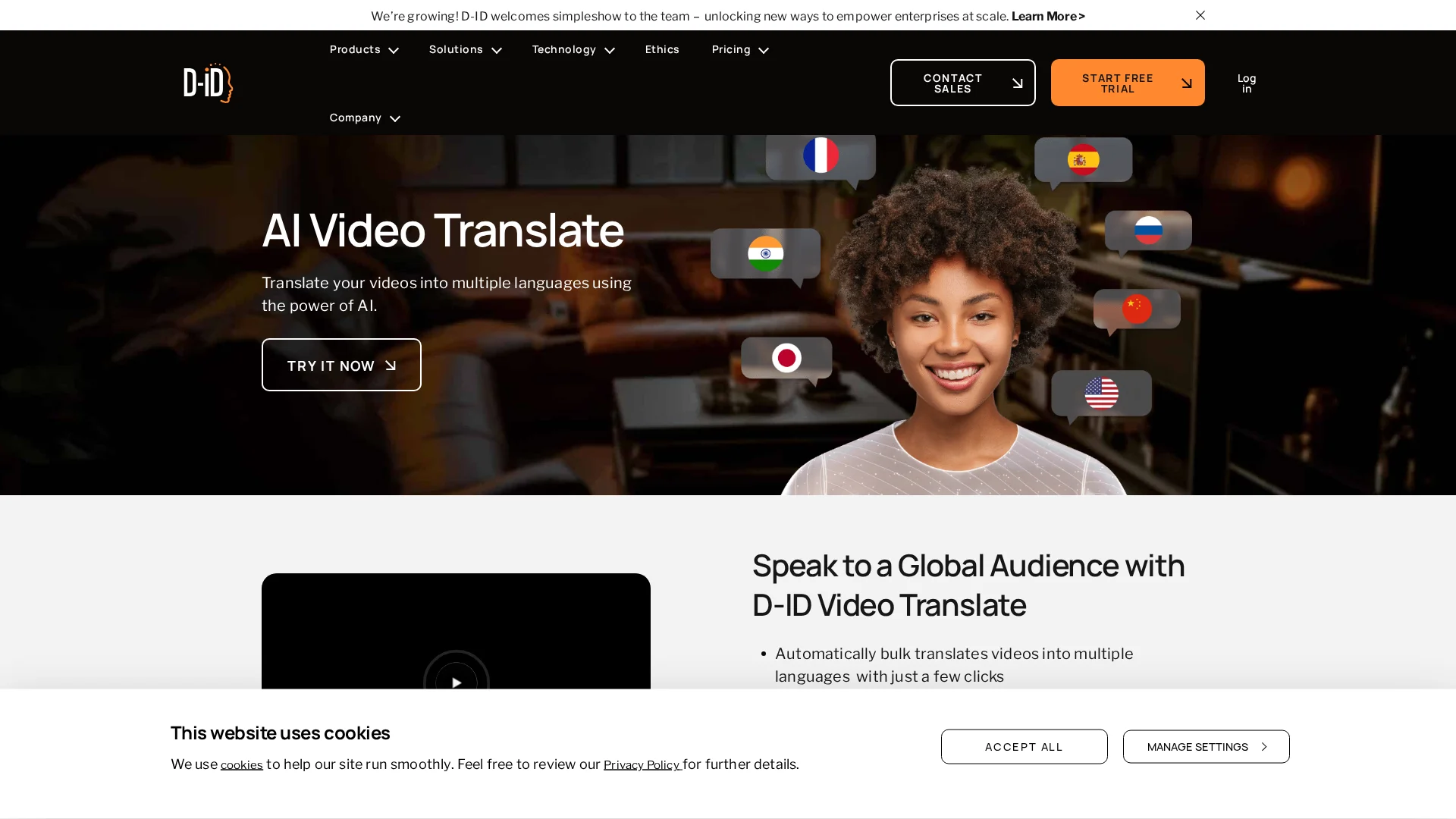The image size is (1456, 819).
Task: Click the Japanese flag speech bubble
Action: (x=786, y=358)
